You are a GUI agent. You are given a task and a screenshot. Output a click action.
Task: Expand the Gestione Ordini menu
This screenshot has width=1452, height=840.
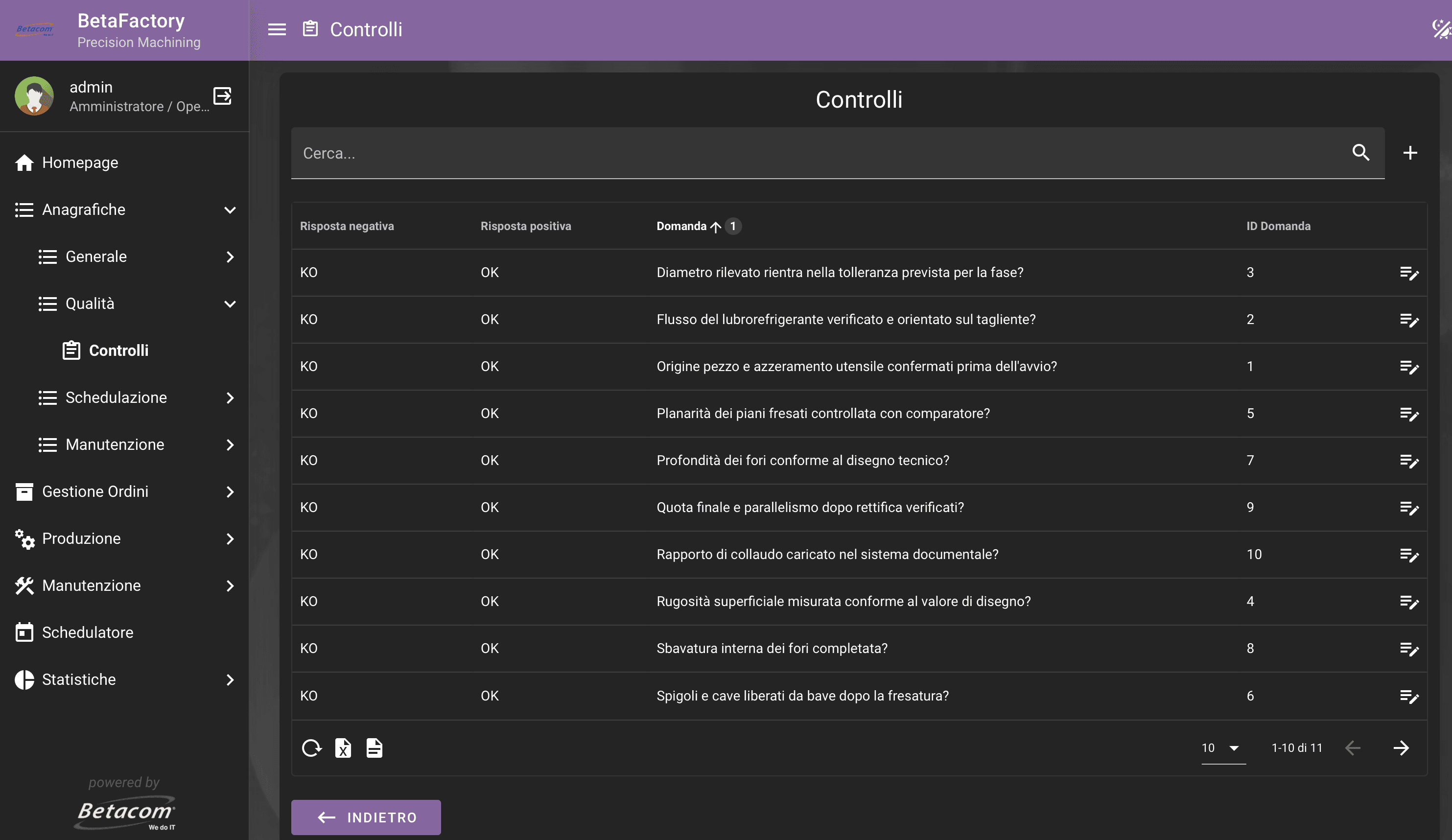coord(229,491)
